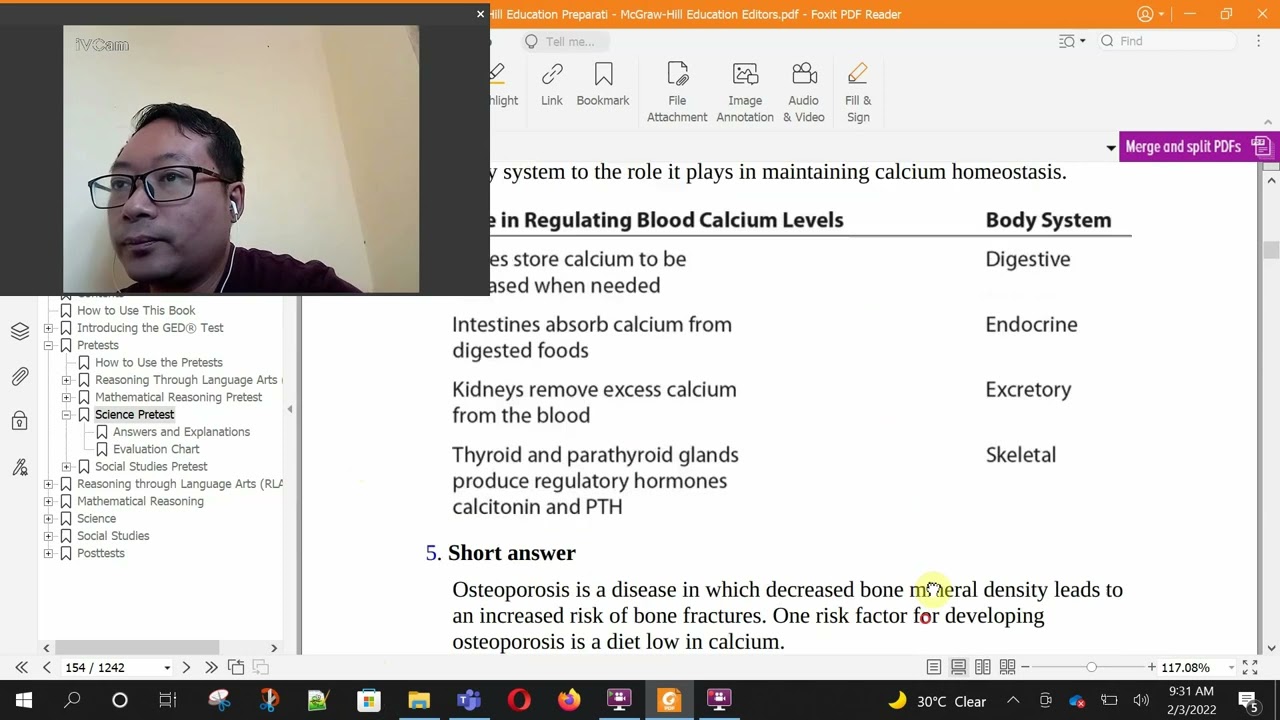Select How to Use the Pretests bookmark
This screenshot has height=720, width=1280.
pyautogui.click(x=159, y=363)
